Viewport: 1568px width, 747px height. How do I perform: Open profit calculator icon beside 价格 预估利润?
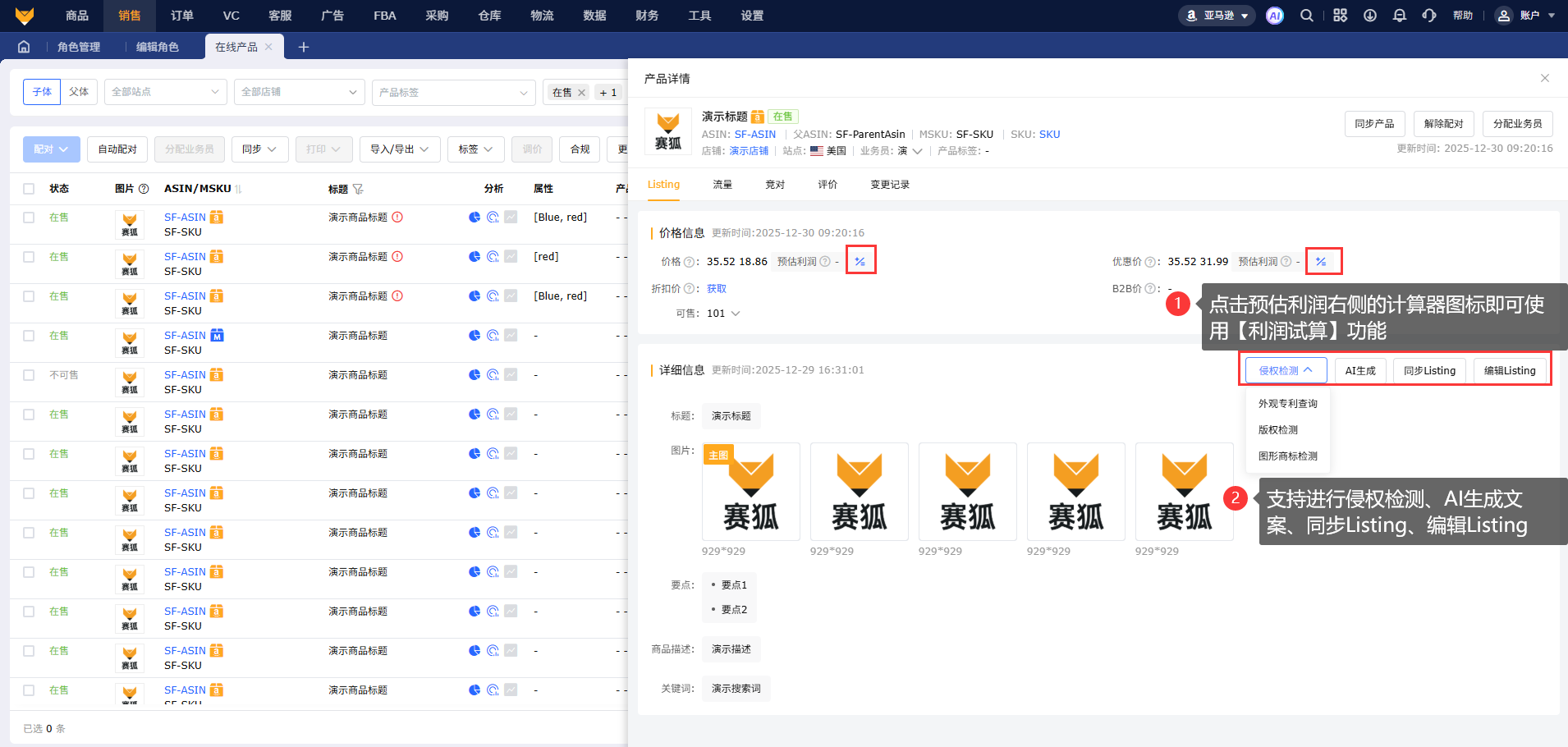pos(860,261)
